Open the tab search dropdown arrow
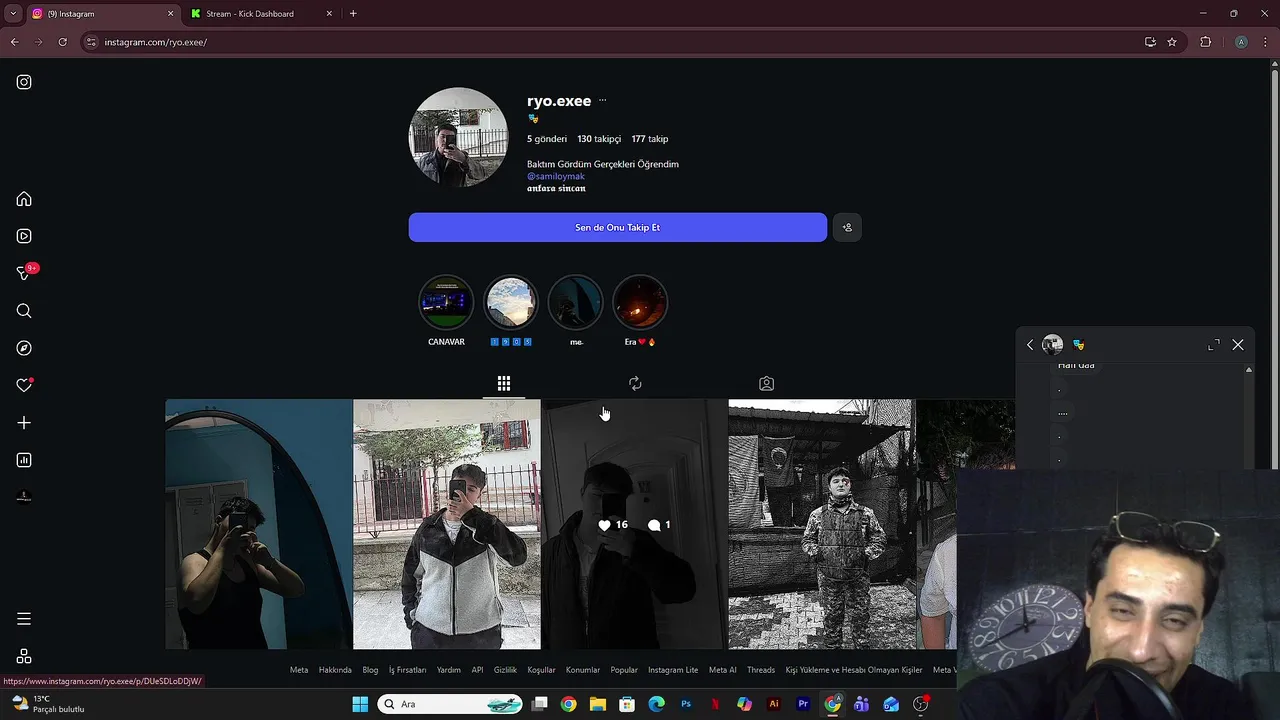The width and height of the screenshot is (1280, 720). tap(13, 14)
